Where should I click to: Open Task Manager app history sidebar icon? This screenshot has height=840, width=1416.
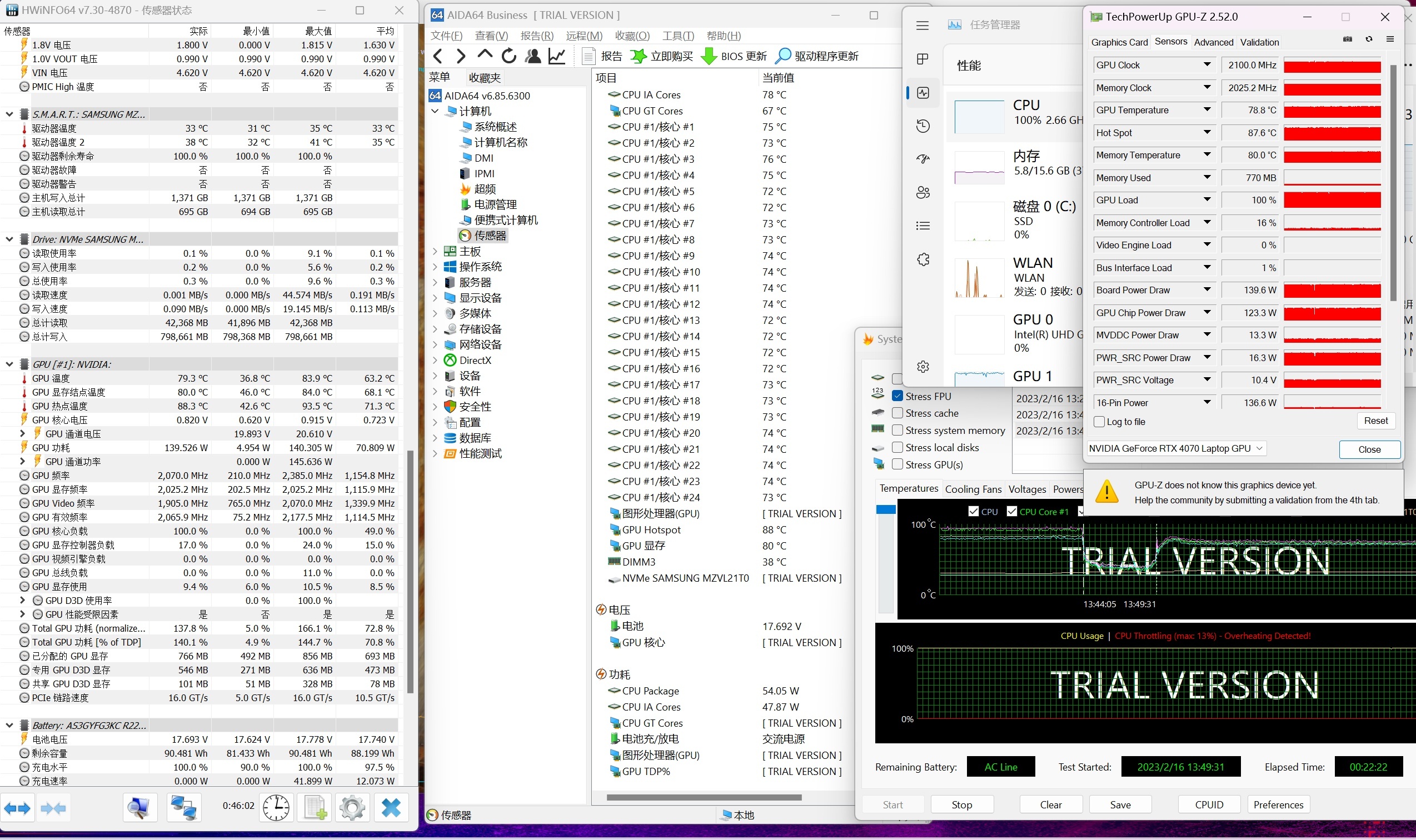pyautogui.click(x=923, y=126)
